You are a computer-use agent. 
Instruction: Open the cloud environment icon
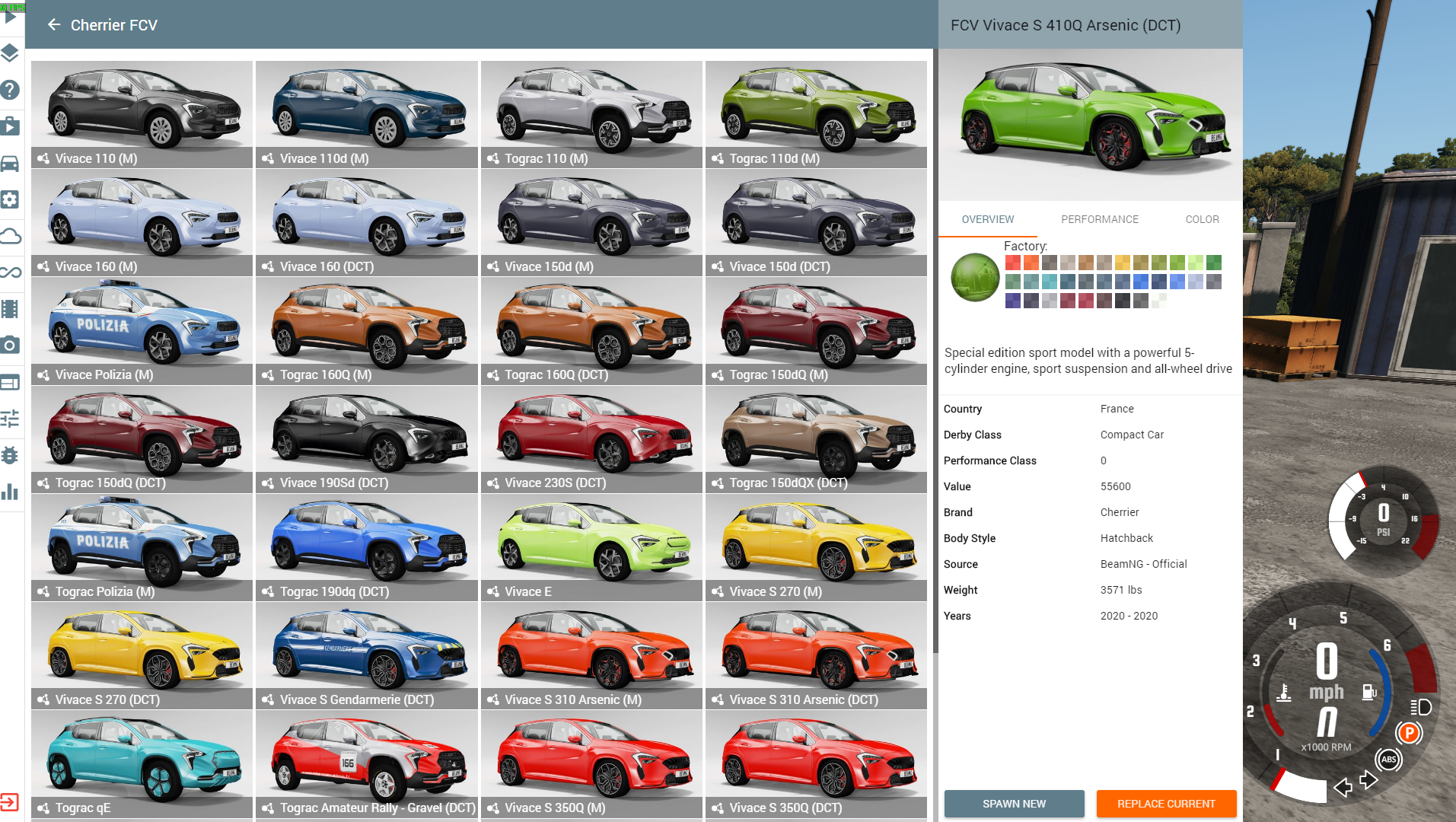(x=10, y=236)
